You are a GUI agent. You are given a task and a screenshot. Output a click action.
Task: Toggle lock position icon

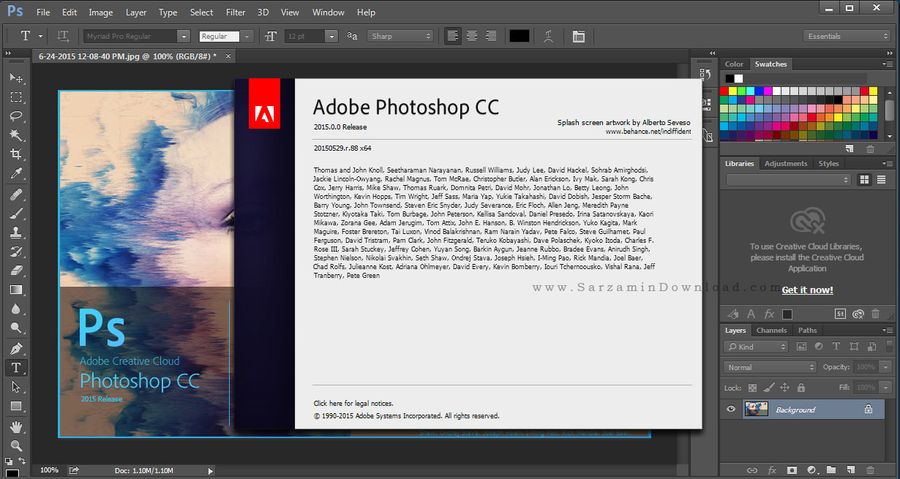(x=785, y=388)
